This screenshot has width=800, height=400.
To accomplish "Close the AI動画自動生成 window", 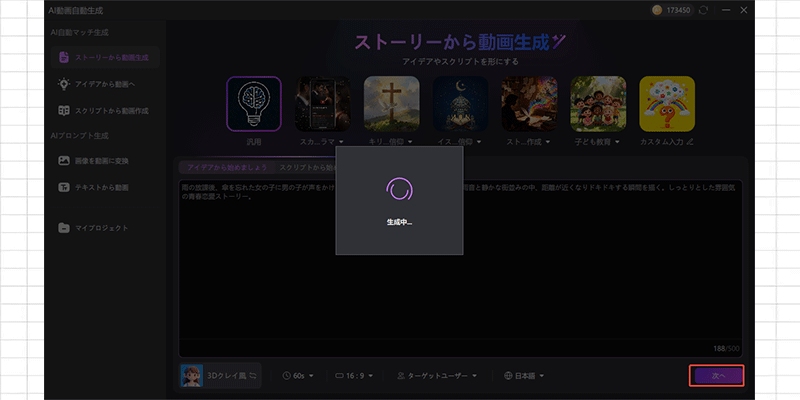I will (743, 10).
